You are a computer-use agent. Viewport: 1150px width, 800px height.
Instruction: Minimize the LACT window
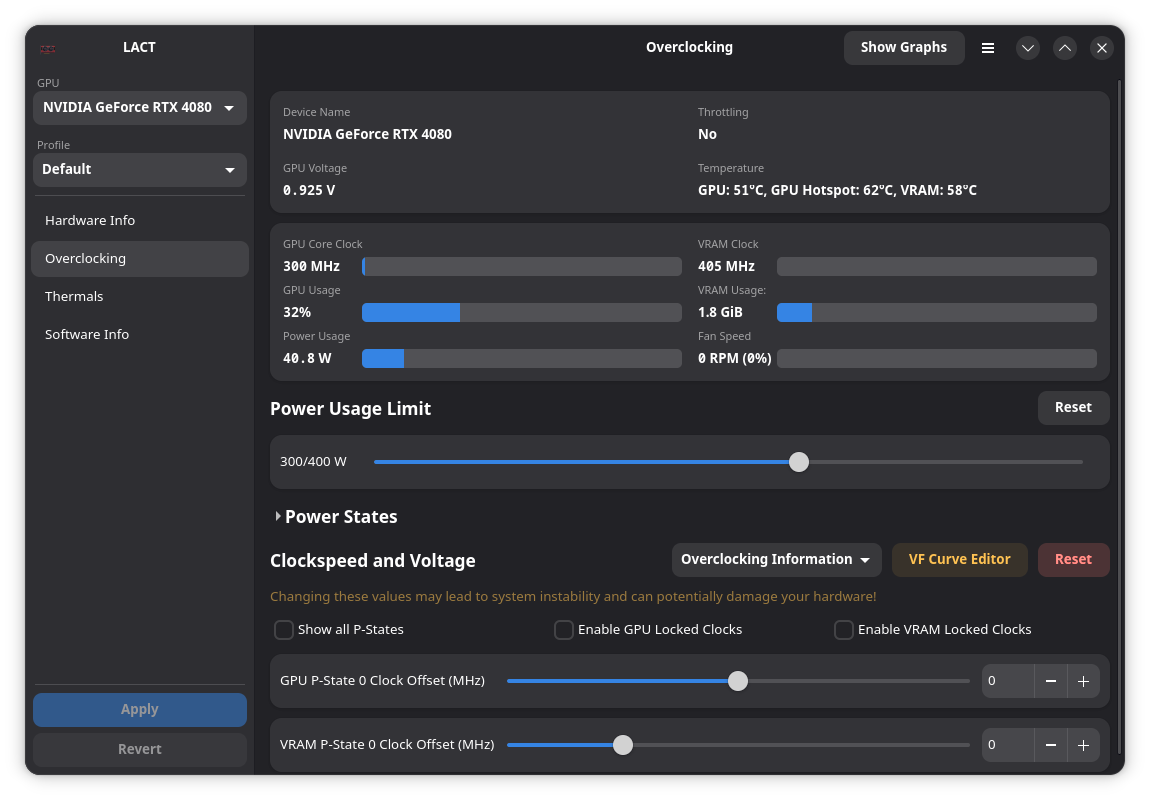click(1028, 48)
